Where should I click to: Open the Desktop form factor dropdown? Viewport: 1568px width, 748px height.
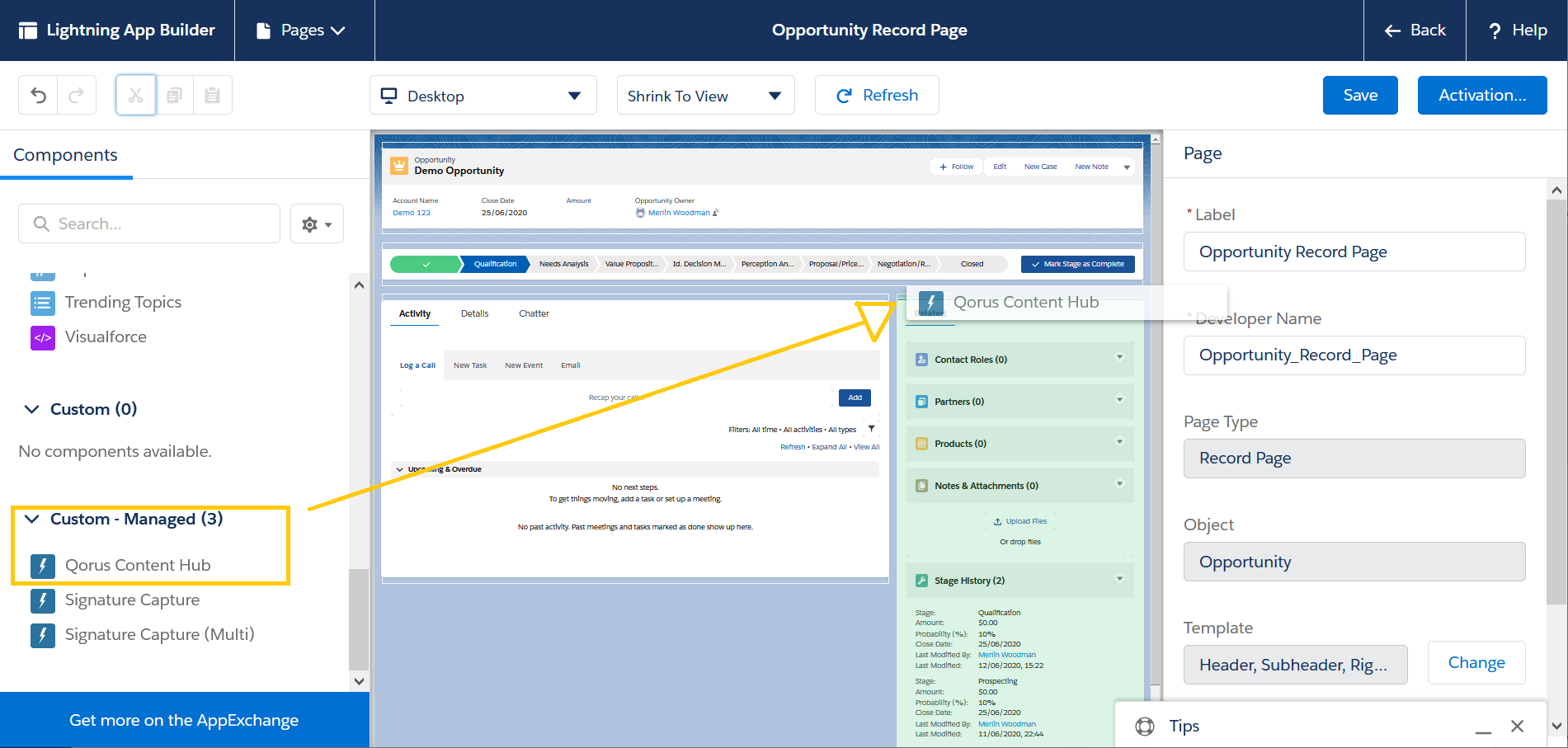(x=483, y=96)
